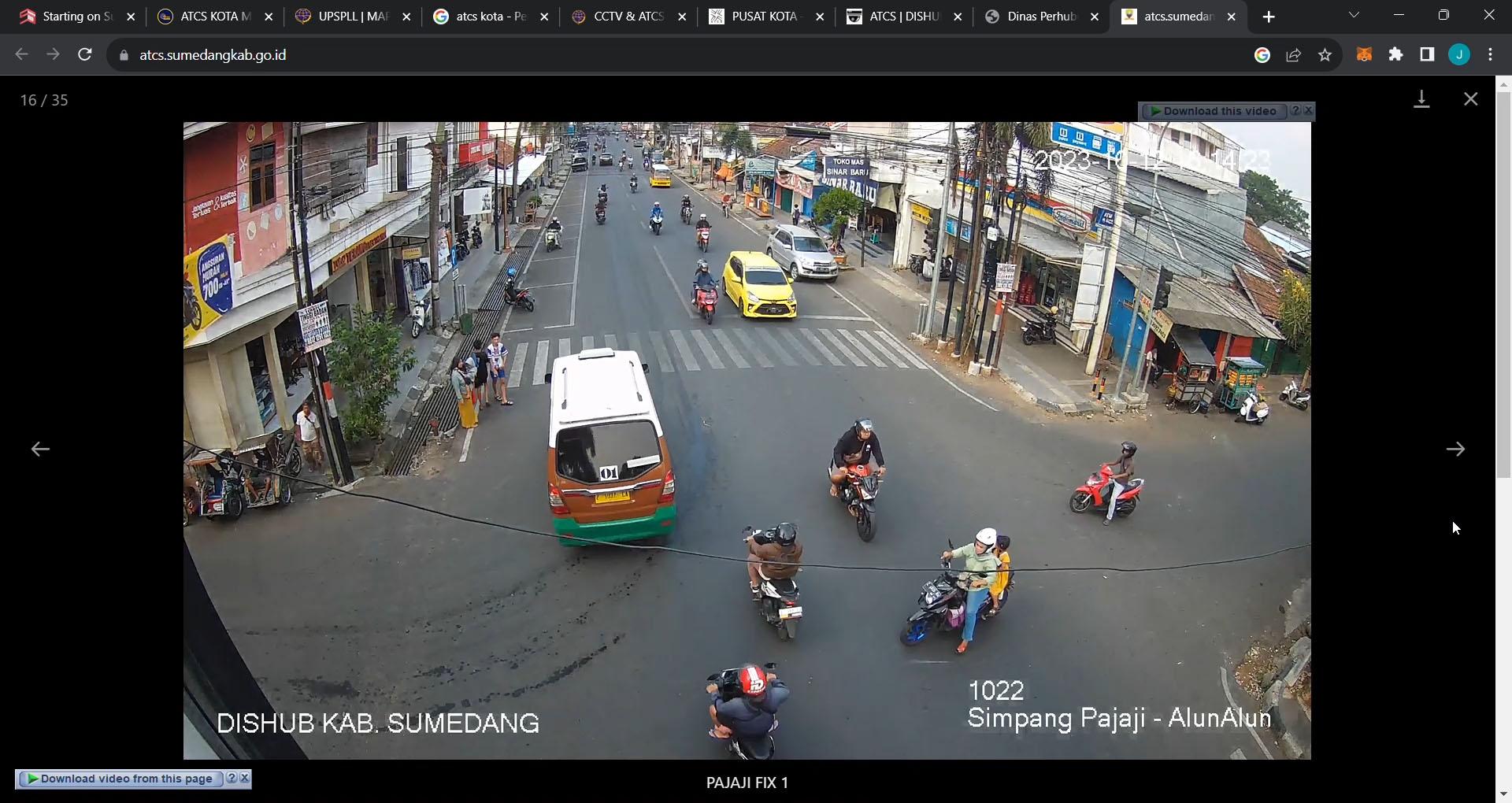
Task: Close the UPSPLL | MAF tab
Action: (x=406, y=17)
